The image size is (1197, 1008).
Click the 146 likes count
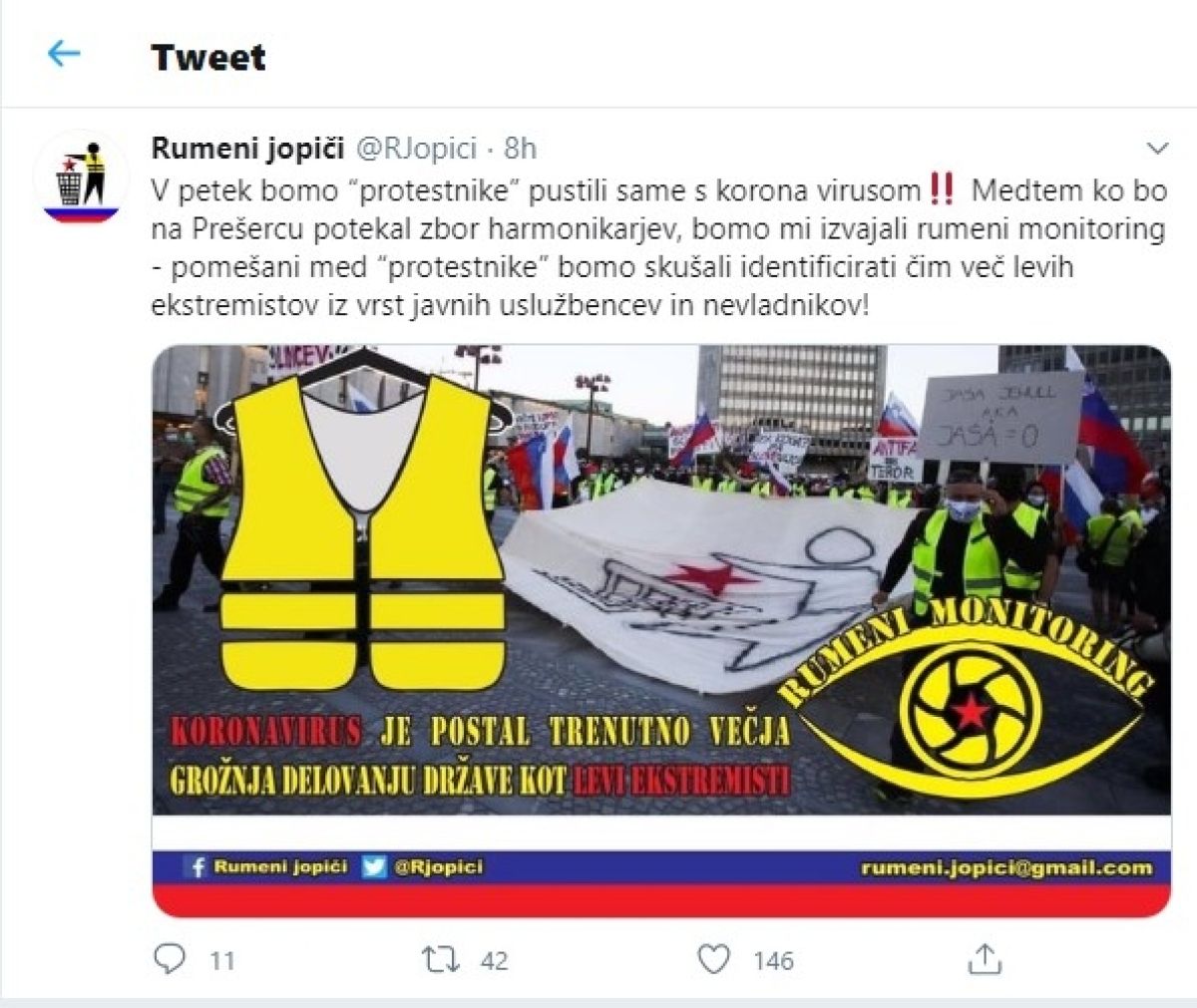point(773,960)
